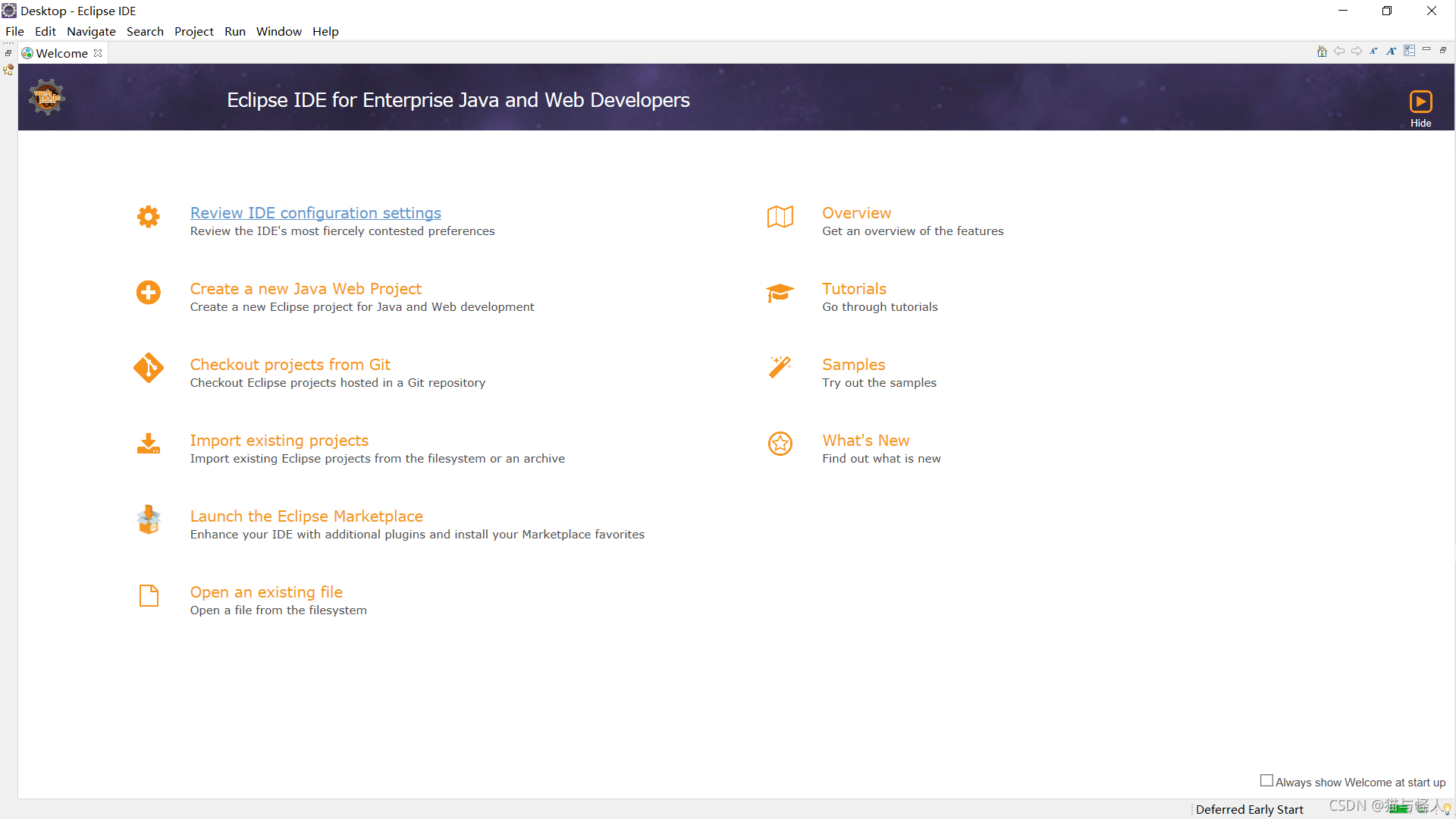Click 'Go through tutorials' description text

point(880,307)
